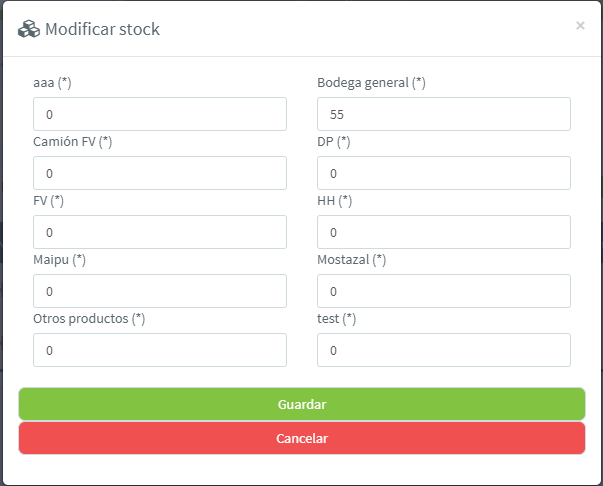
Task: Focus the Mostazal stock input
Action: click(444, 291)
